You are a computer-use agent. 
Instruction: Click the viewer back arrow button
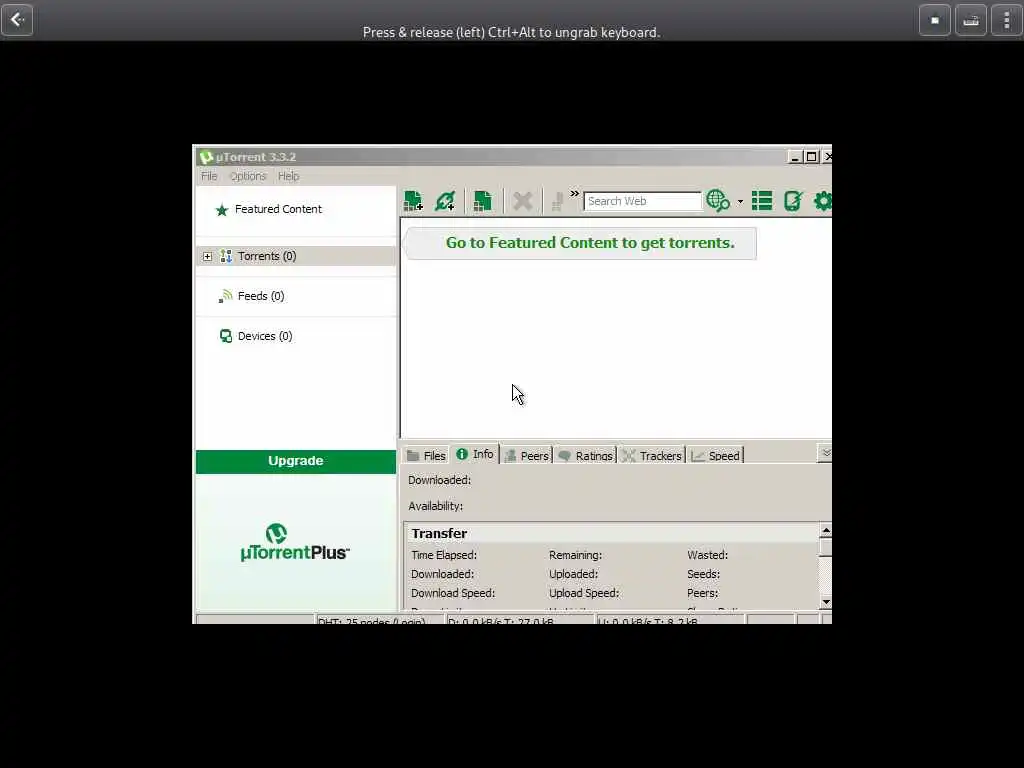pyautogui.click(x=17, y=20)
